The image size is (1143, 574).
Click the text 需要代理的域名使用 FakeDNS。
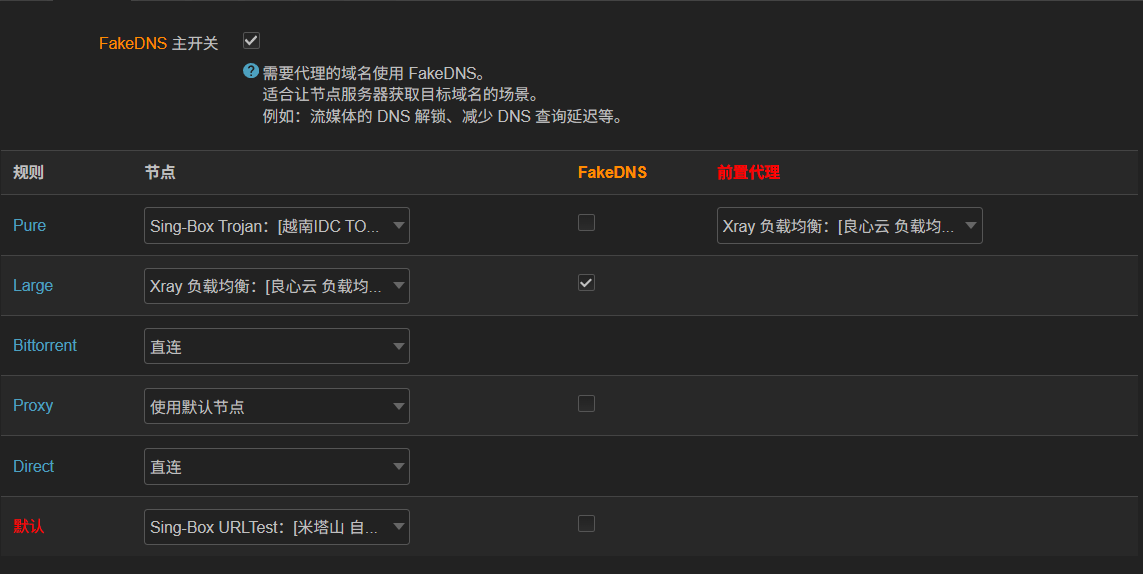point(374,73)
